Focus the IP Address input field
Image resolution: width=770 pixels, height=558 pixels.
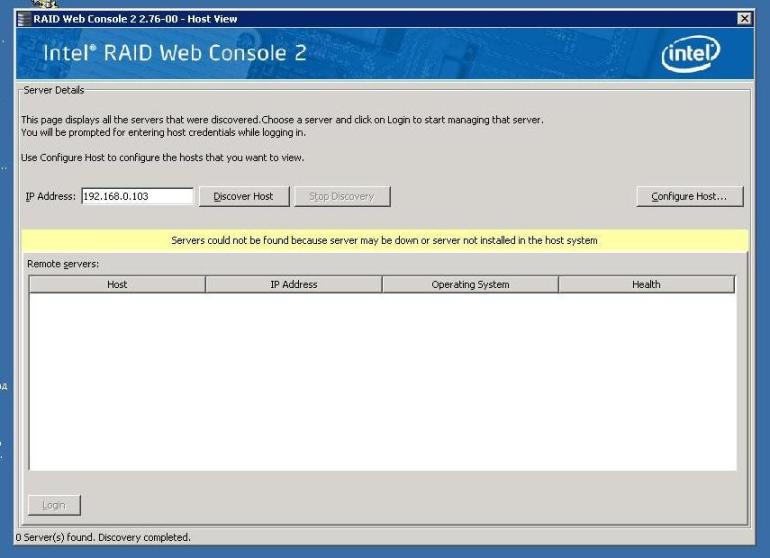138,196
